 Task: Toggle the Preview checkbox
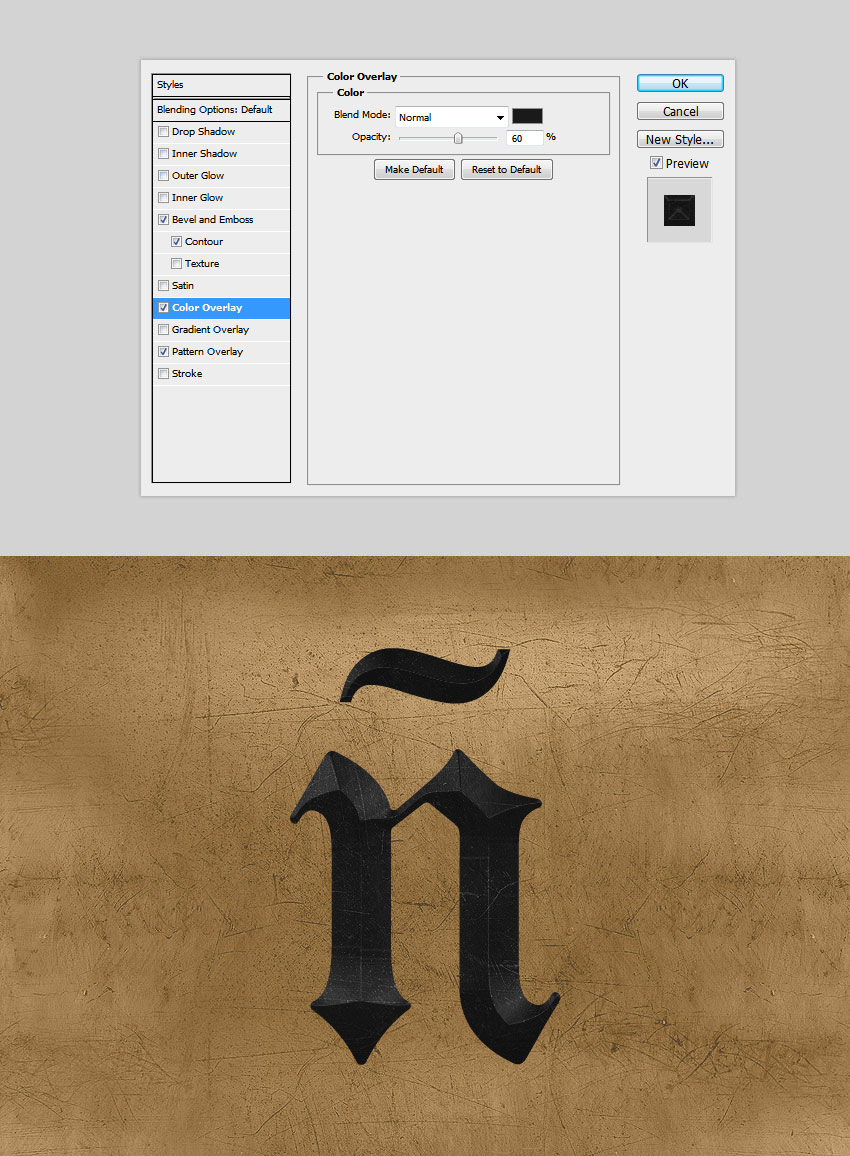pyautogui.click(x=656, y=163)
